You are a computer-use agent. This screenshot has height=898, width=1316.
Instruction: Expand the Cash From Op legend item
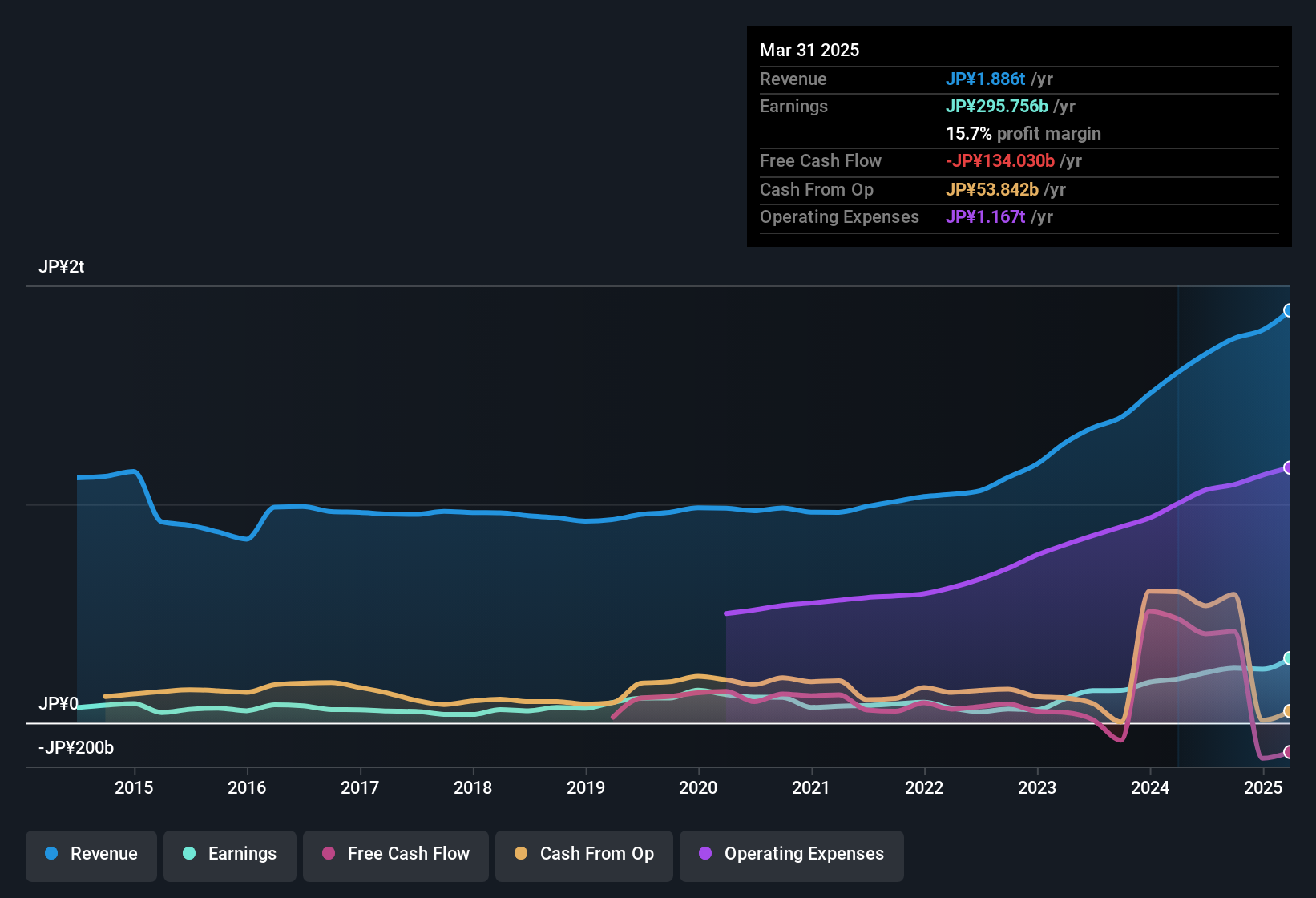click(583, 854)
